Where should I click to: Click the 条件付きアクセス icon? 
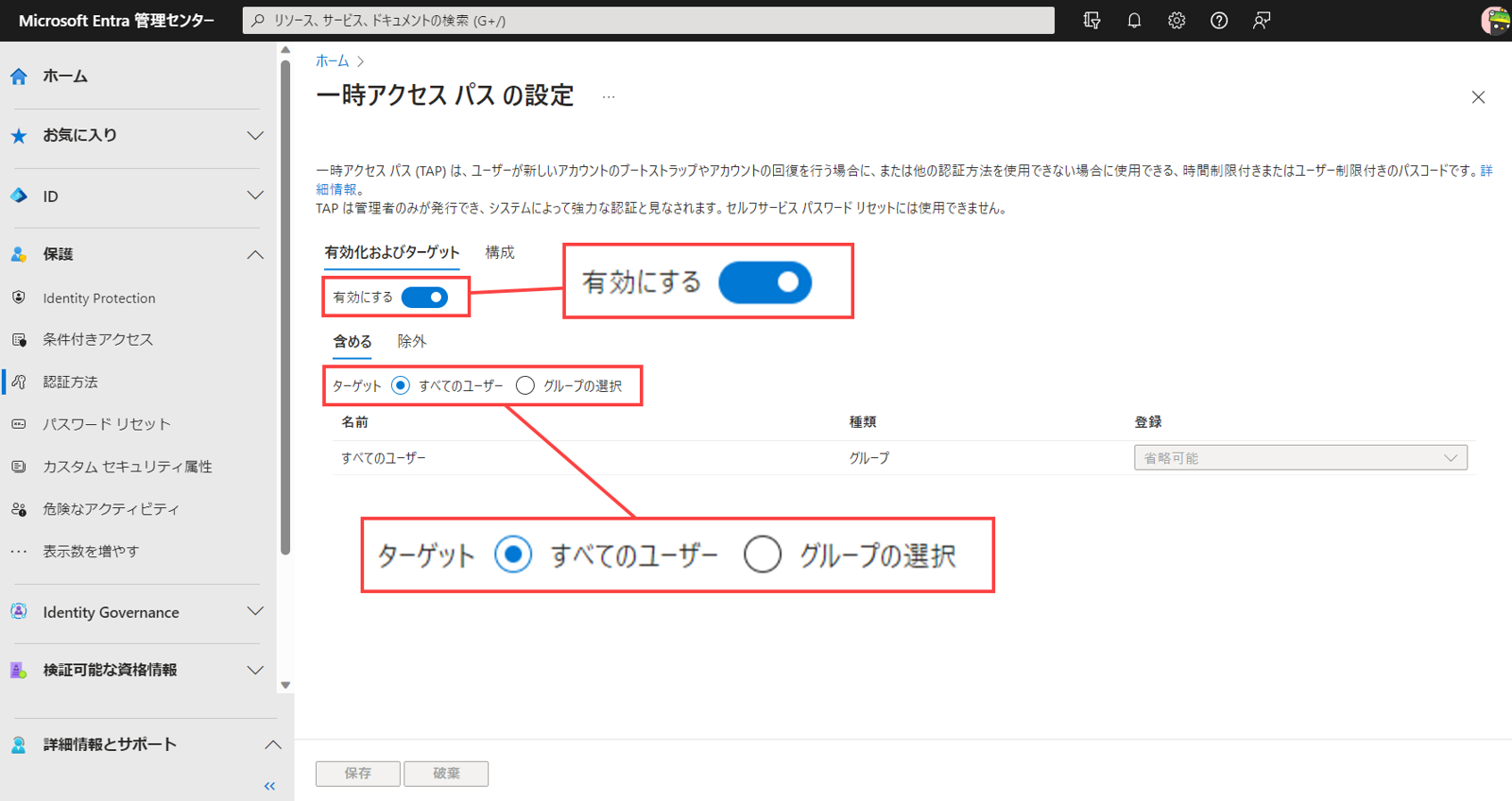click(x=19, y=339)
